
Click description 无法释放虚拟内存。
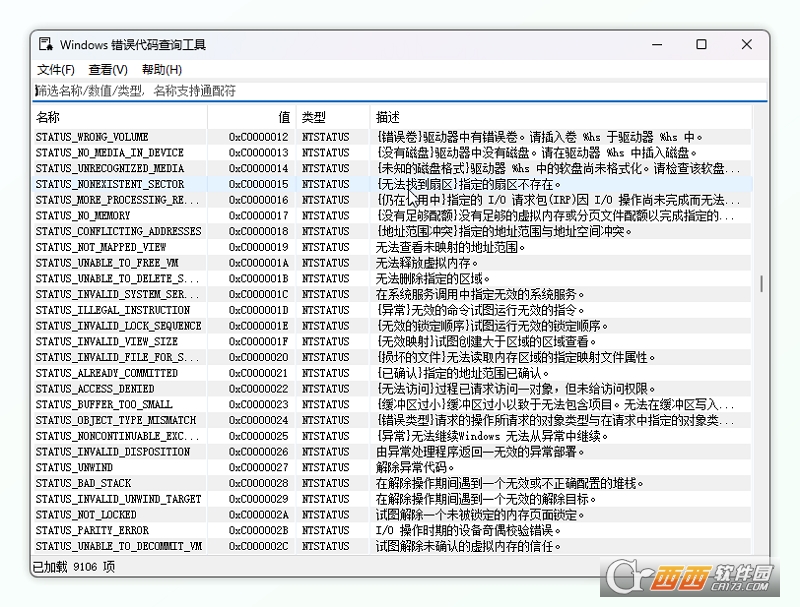point(427,263)
